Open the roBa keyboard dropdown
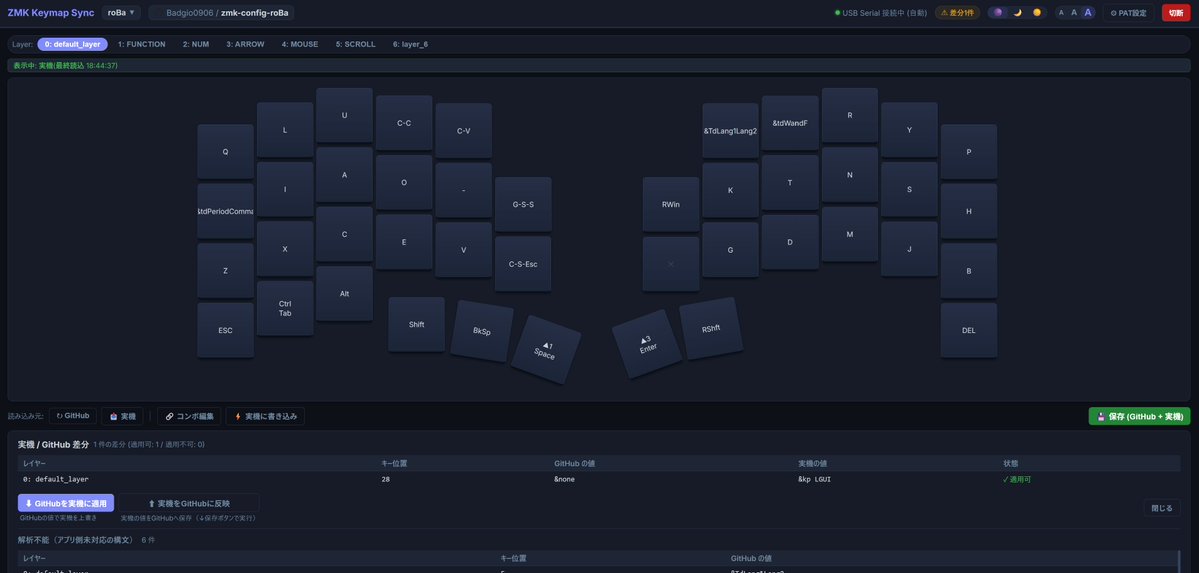This screenshot has width=1199, height=573. (x=121, y=12)
